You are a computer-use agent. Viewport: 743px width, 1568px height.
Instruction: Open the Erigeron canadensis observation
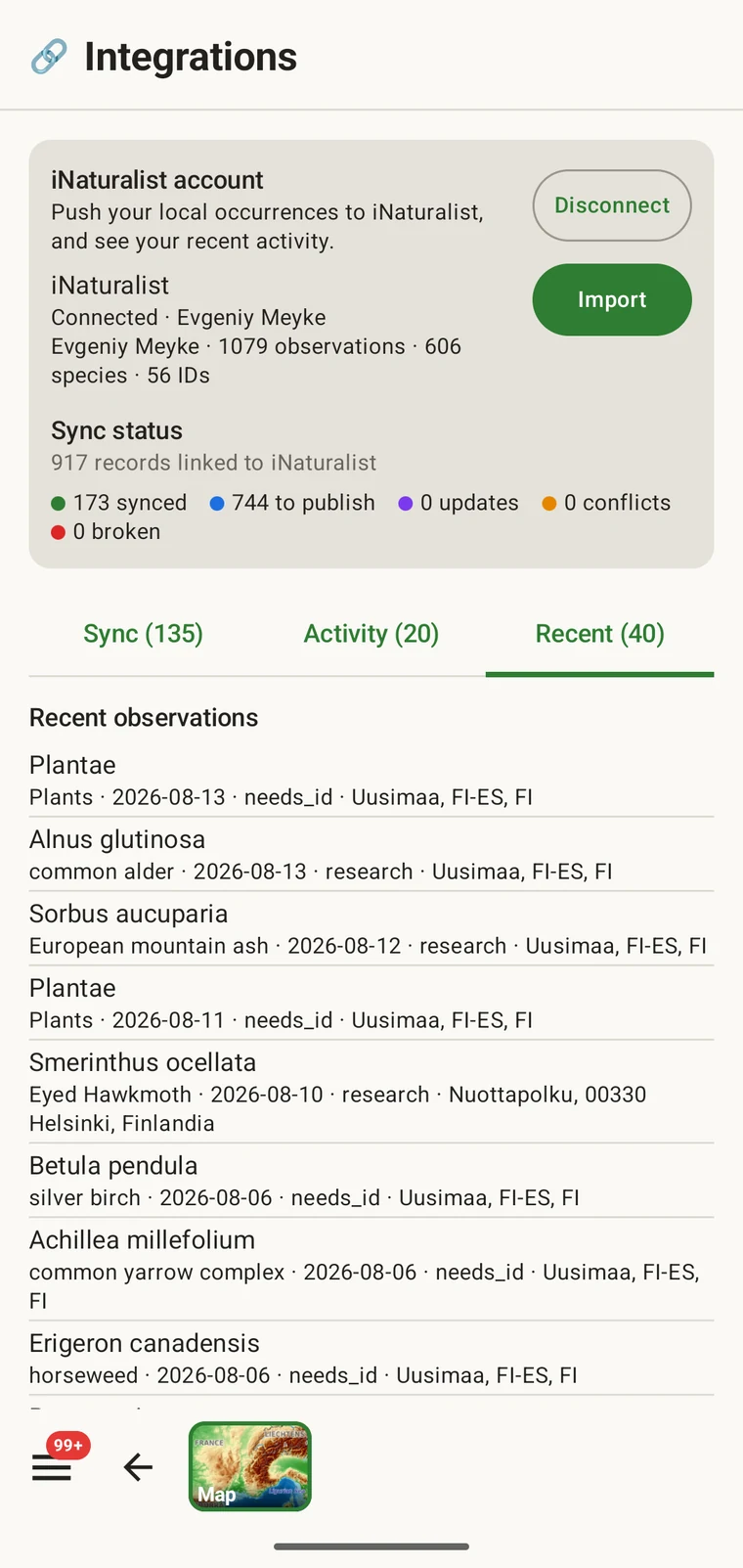click(371, 1359)
